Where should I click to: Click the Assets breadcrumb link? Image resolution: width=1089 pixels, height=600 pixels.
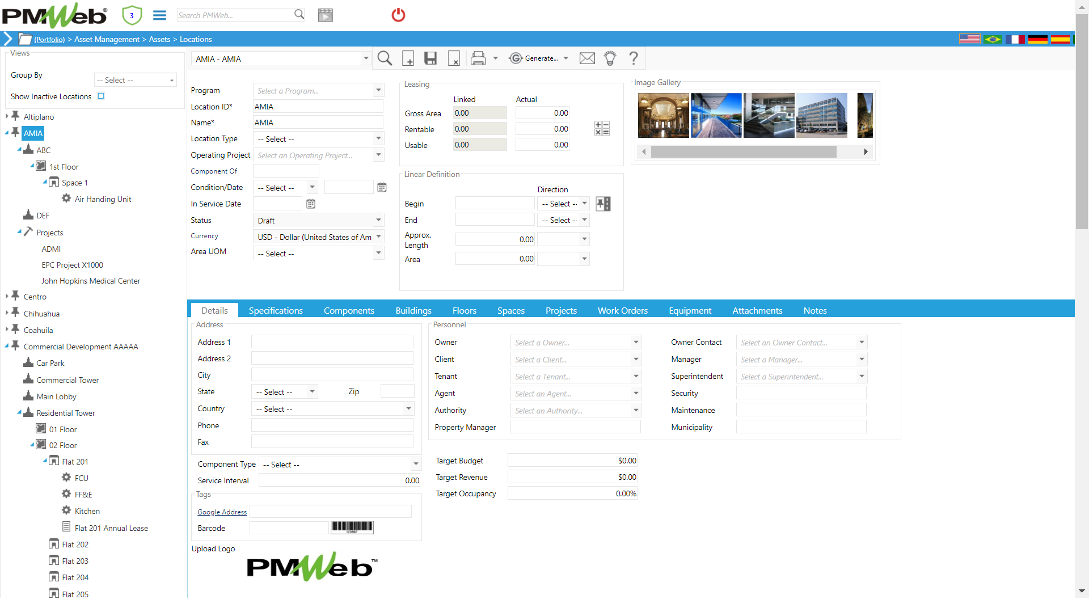click(159, 40)
